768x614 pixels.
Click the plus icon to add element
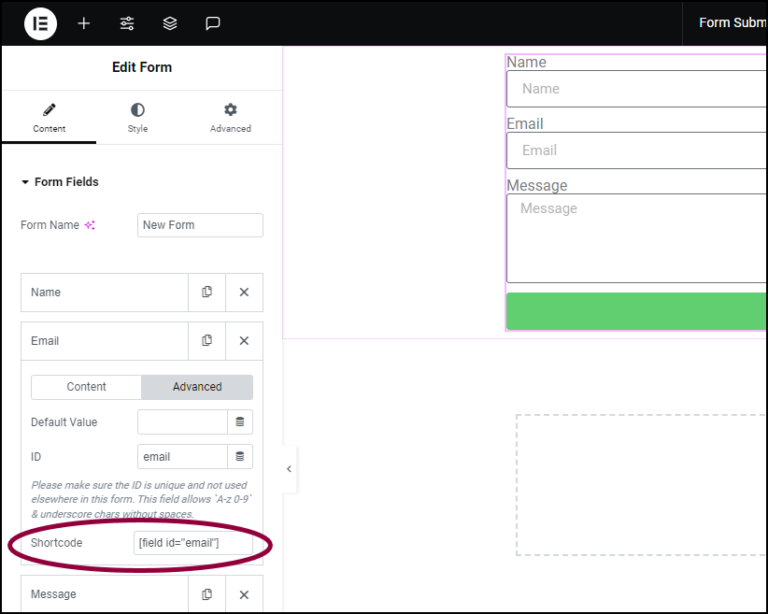tap(84, 23)
